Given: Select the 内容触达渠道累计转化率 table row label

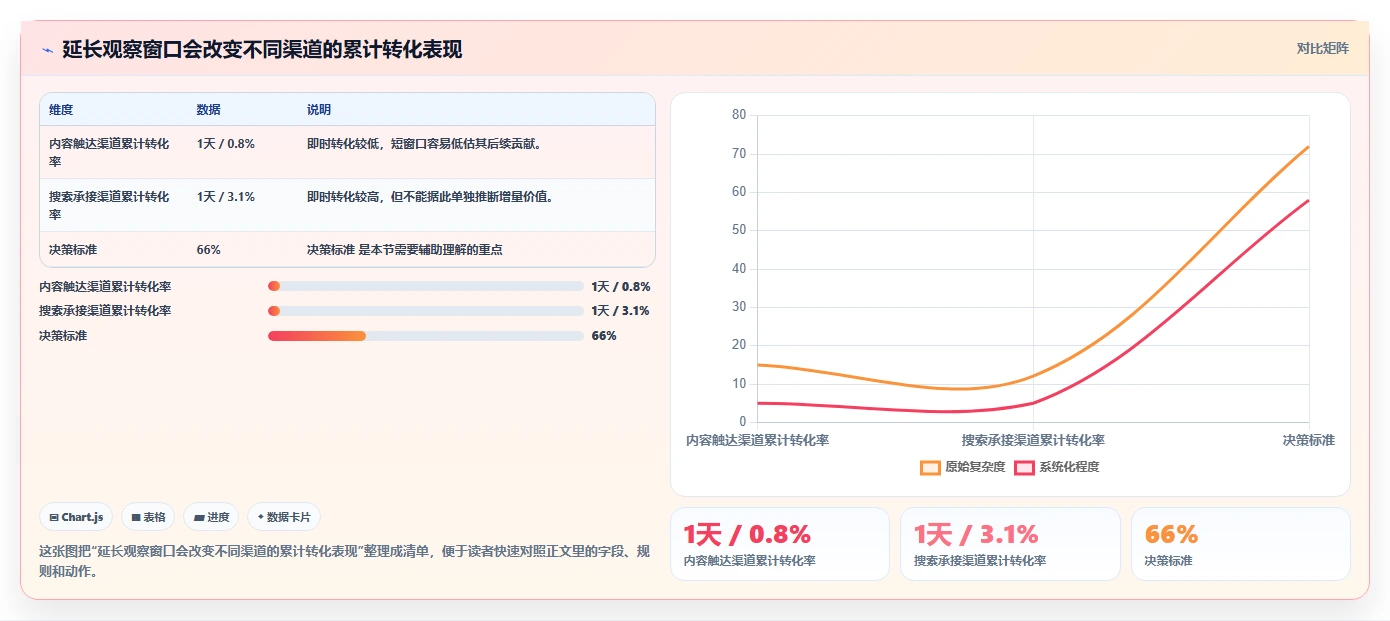Looking at the screenshot, I should pos(109,152).
